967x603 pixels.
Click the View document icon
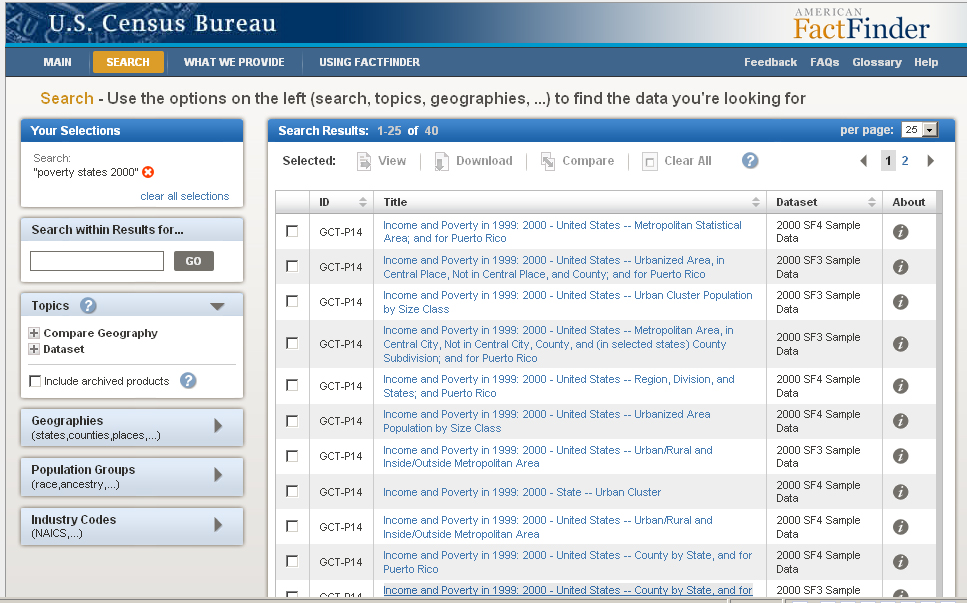click(x=364, y=162)
